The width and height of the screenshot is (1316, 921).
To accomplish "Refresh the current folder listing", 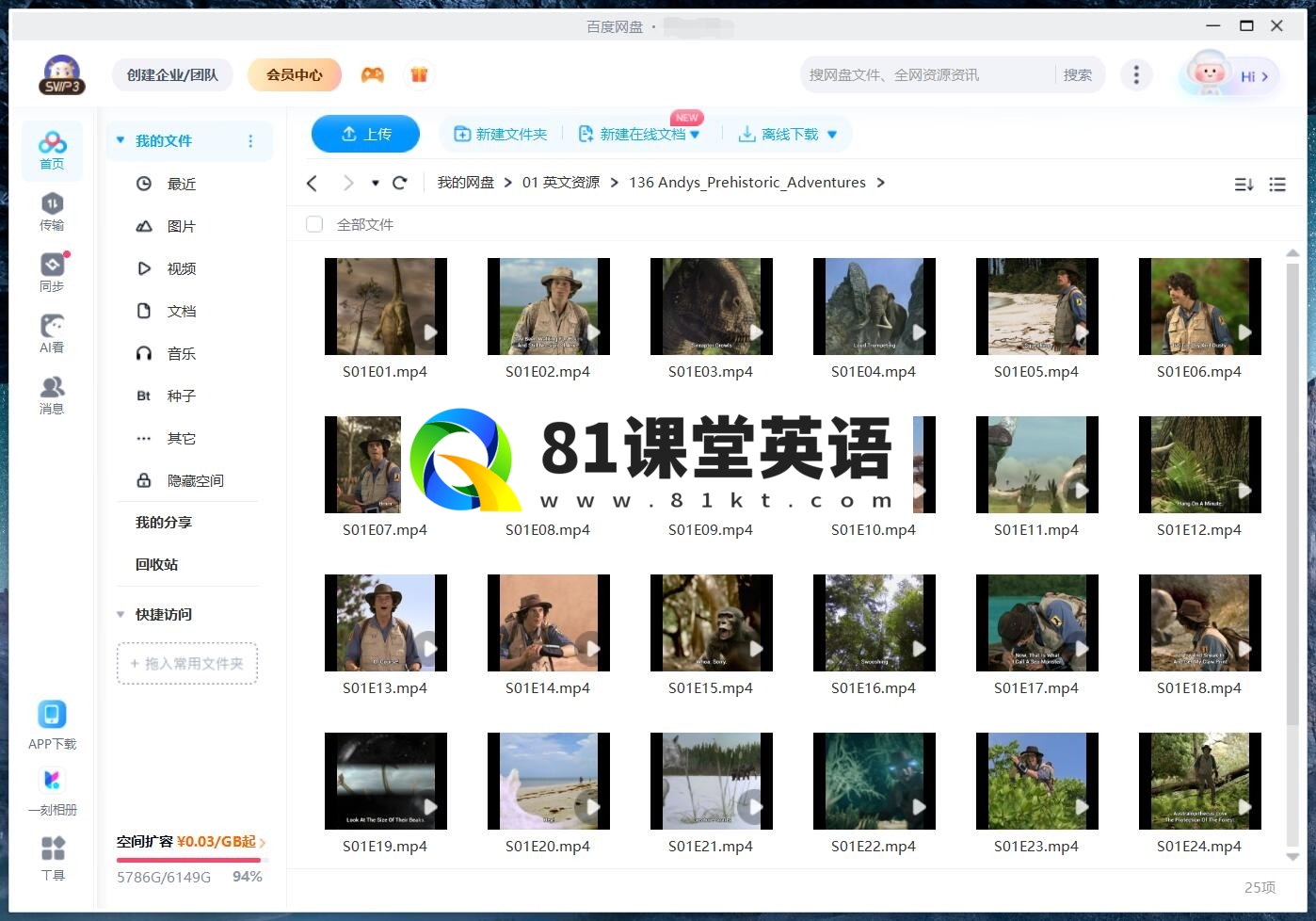I will click(399, 183).
